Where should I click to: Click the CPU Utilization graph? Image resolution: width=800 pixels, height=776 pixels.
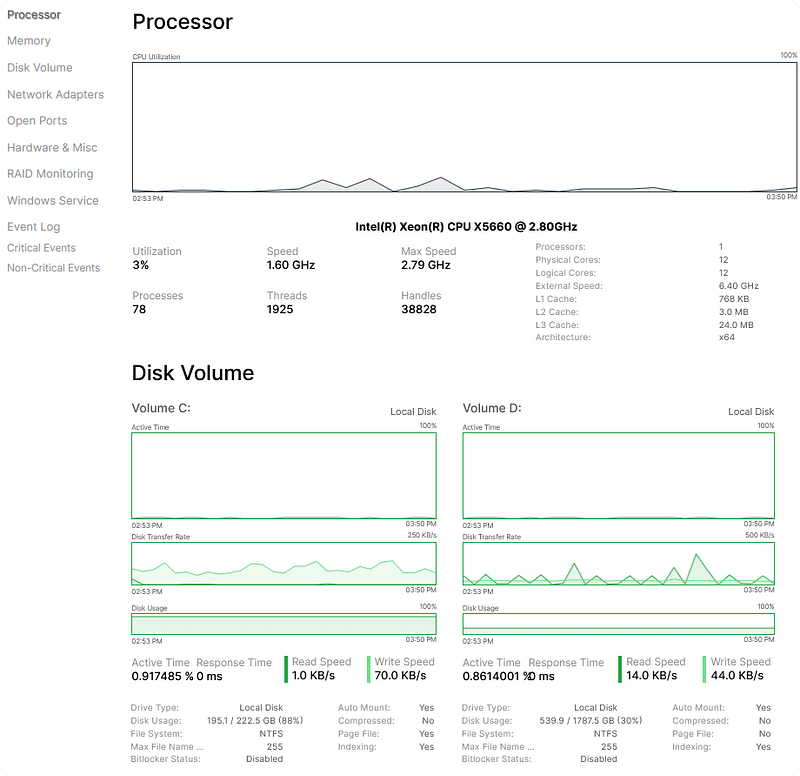tap(465, 127)
